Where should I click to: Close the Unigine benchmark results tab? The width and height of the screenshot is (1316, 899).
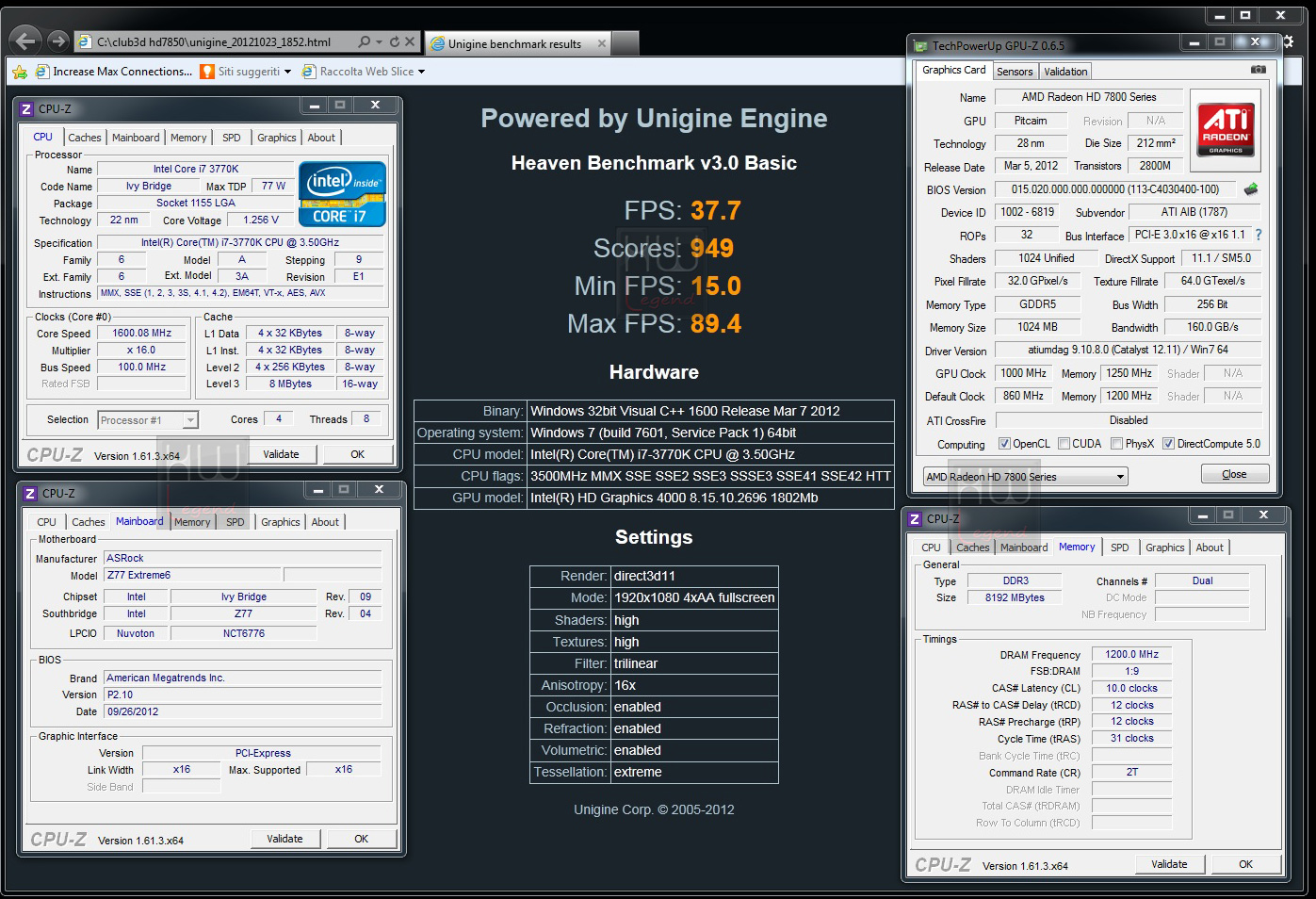(602, 43)
